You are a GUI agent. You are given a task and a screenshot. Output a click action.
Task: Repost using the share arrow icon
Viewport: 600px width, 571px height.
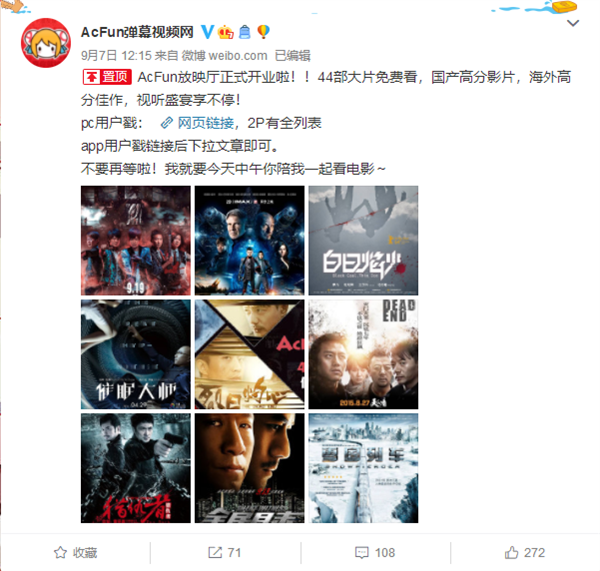(215, 552)
